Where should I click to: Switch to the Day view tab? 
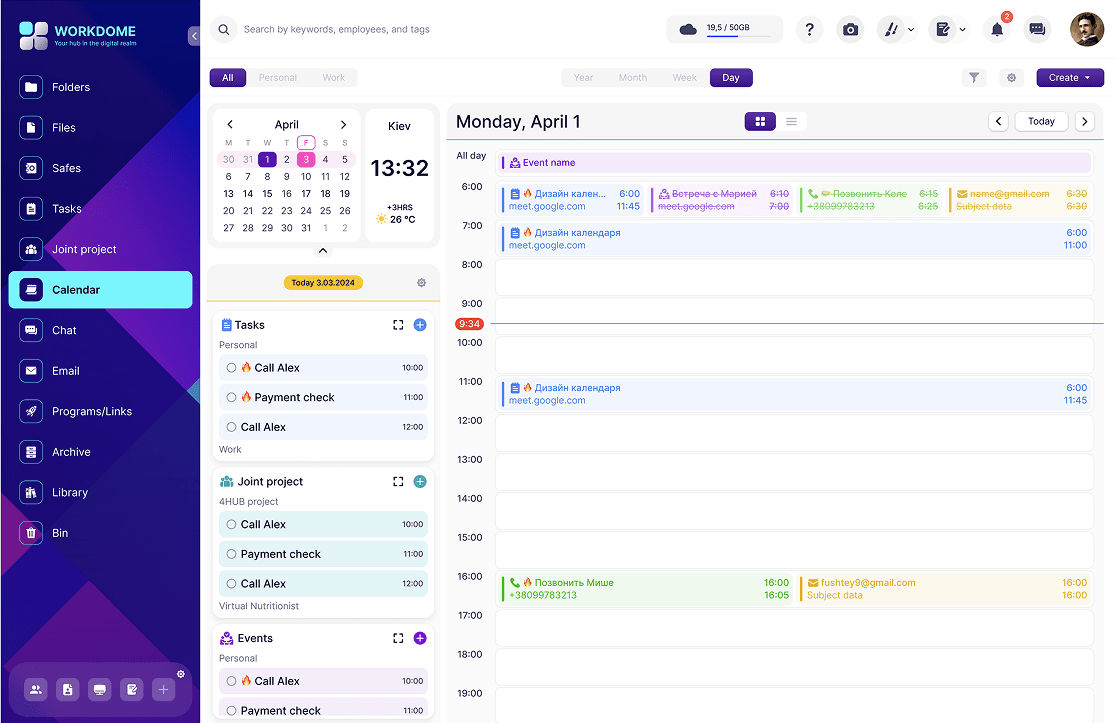coord(733,77)
